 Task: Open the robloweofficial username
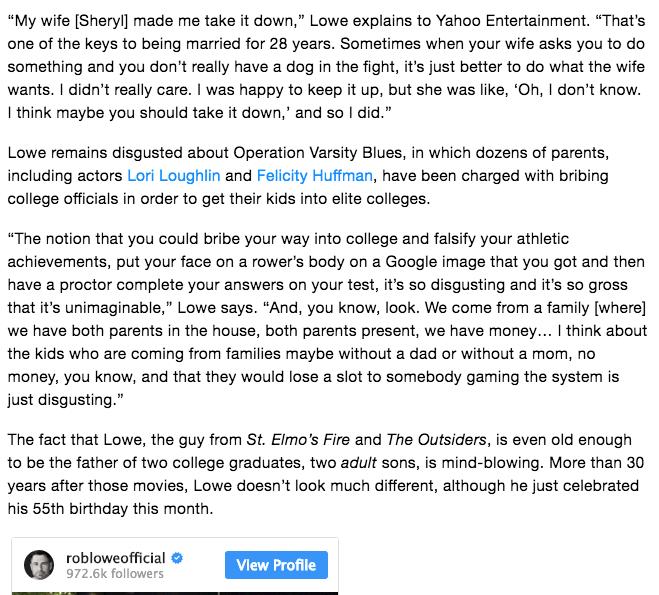click(116, 558)
